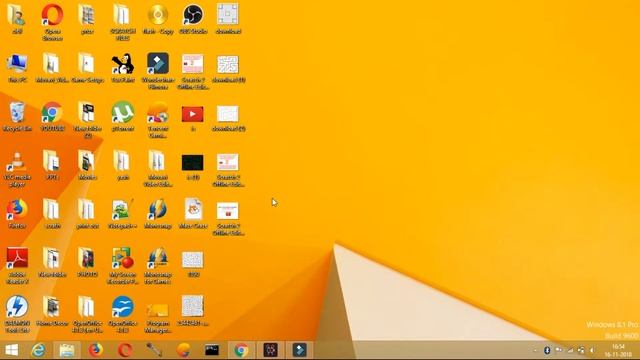Launch My Screen Recorder shortcut
This screenshot has width=640, height=360.
[122, 258]
